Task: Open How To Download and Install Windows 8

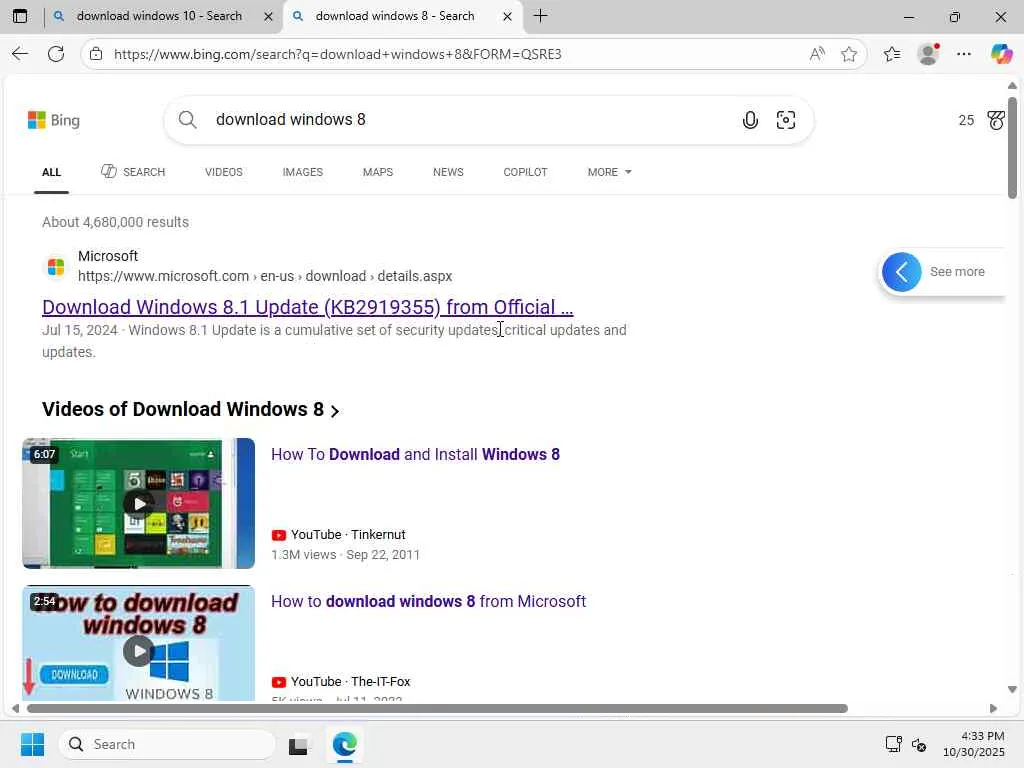Action: [x=415, y=455]
